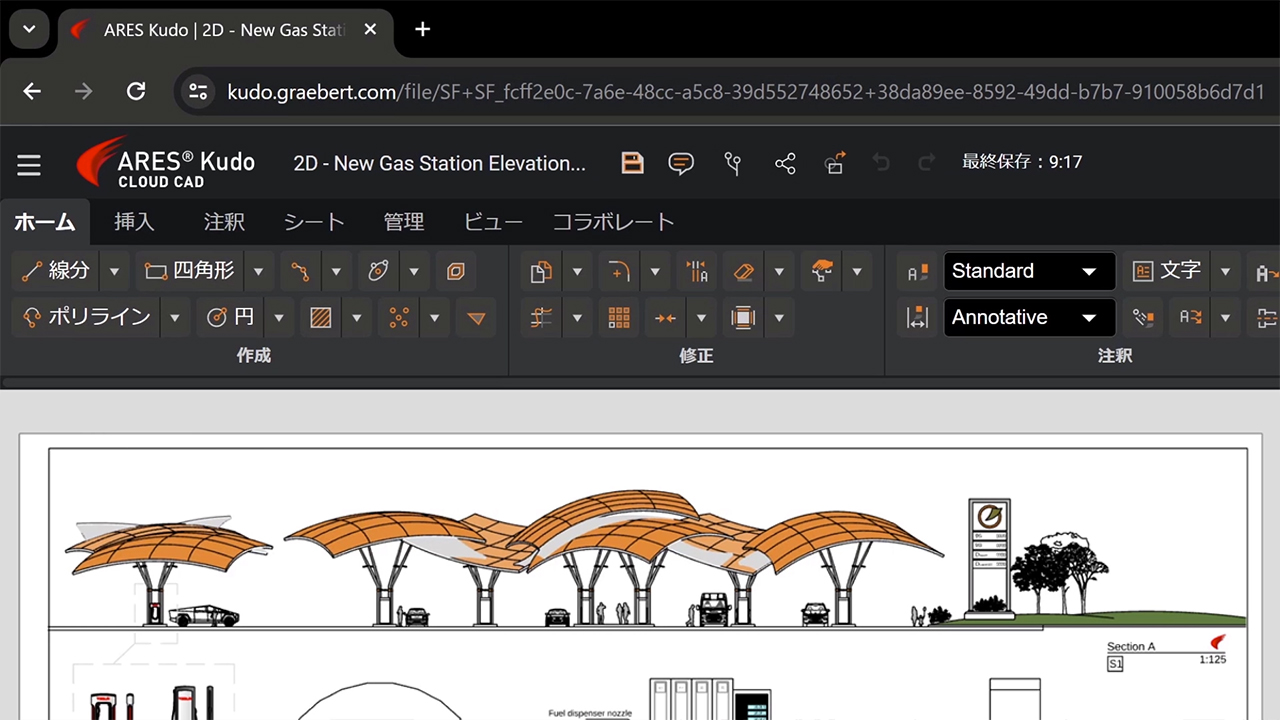Click the orange save icon
Image resolution: width=1280 pixels, height=720 pixels.
pyautogui.click(x=632, y=163)
